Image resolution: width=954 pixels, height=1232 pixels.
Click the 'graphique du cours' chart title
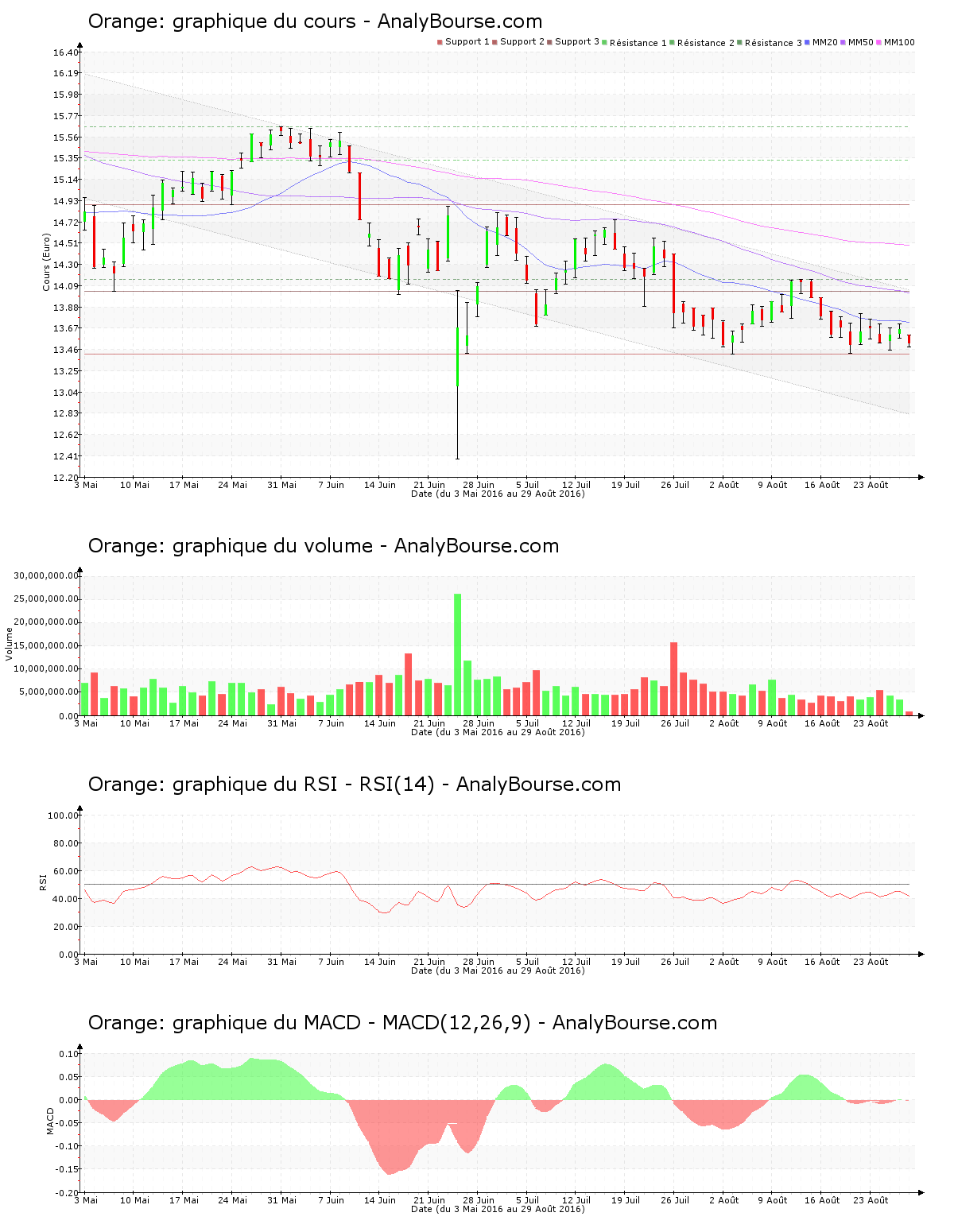315,21
